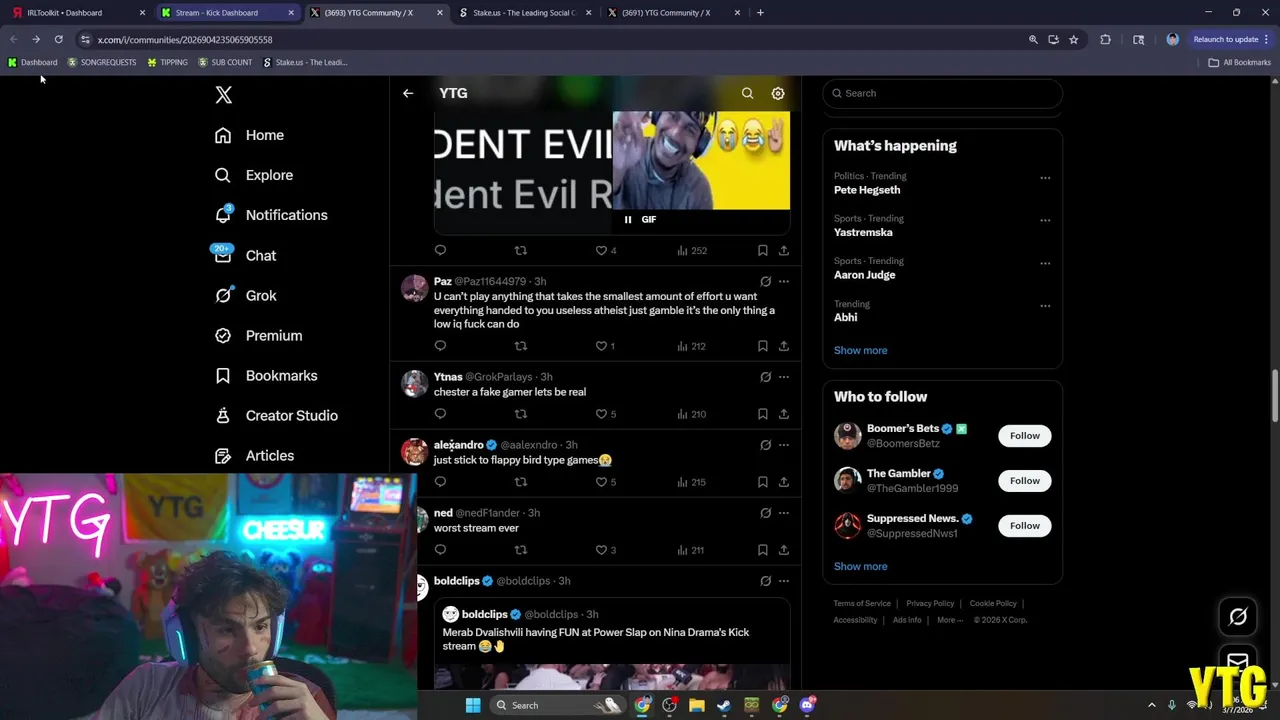The image size is (1280, 720).
Task: Share alexandro's post
Action: pyautogui.click(x=784, y=482)
